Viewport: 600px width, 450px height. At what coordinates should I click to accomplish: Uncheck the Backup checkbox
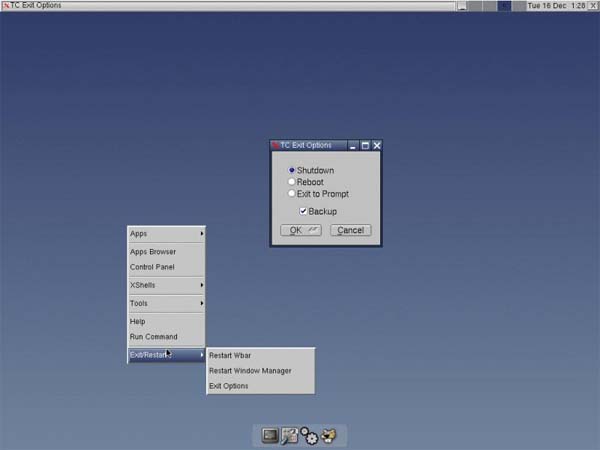click(x=303, y=211)
